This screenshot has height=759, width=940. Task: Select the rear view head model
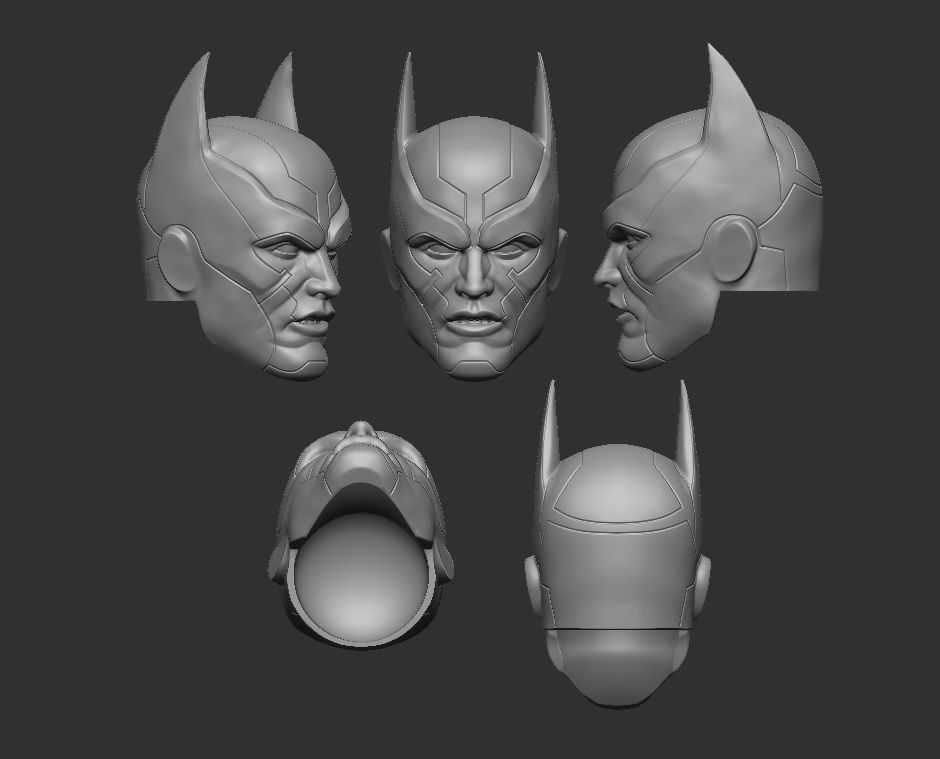(x=617, y=543)
